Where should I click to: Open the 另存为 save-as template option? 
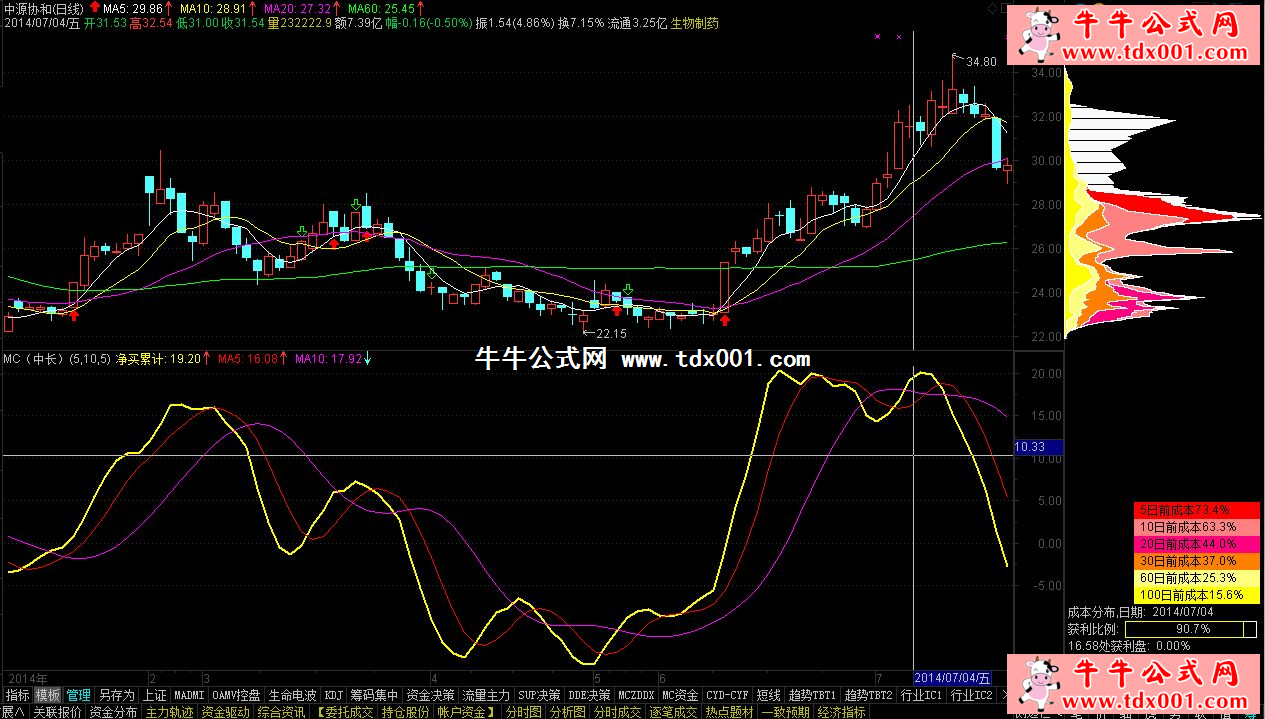point(117,695)
